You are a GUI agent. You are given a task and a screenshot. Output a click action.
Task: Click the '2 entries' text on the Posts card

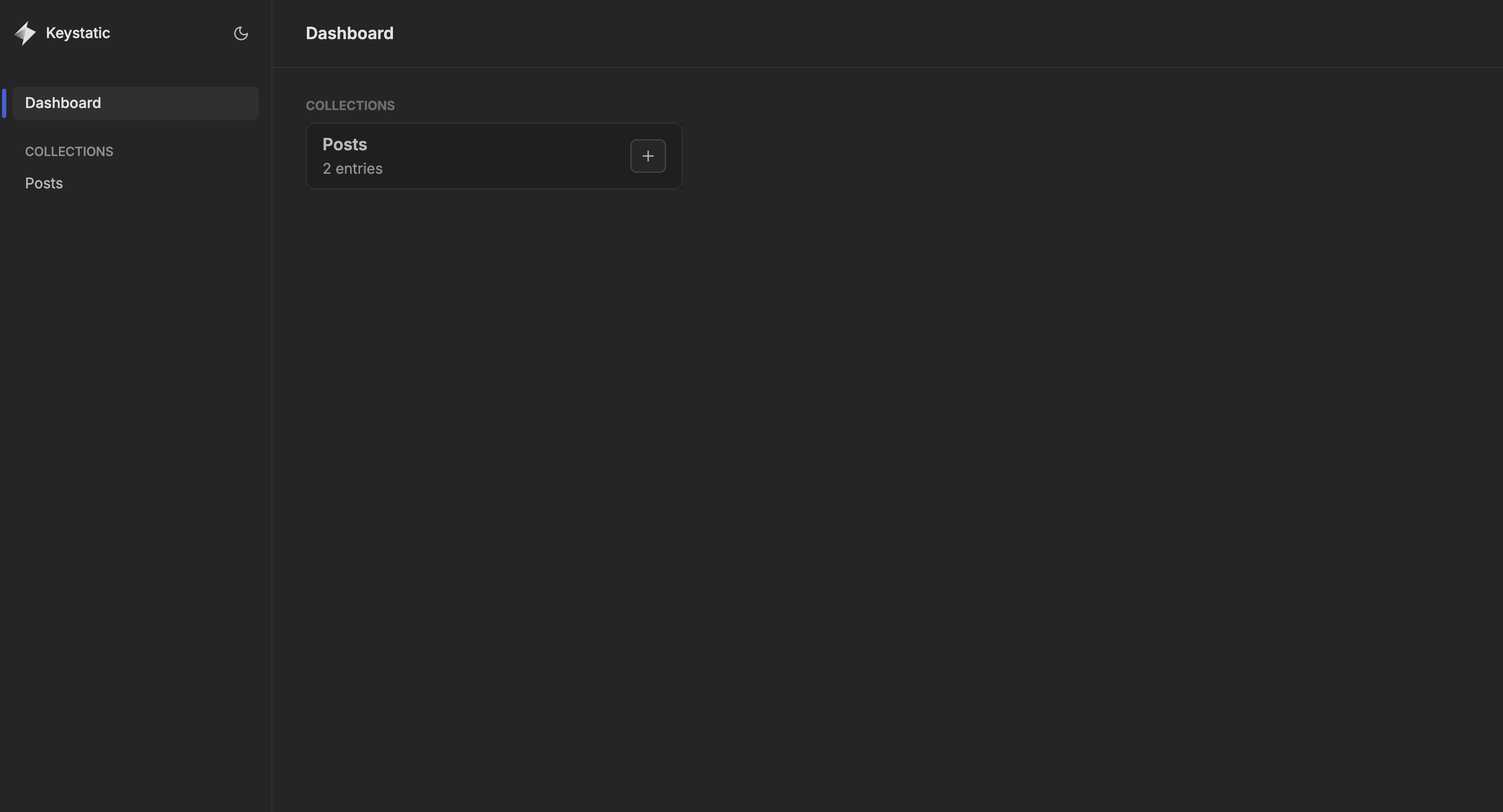point(352,169)
